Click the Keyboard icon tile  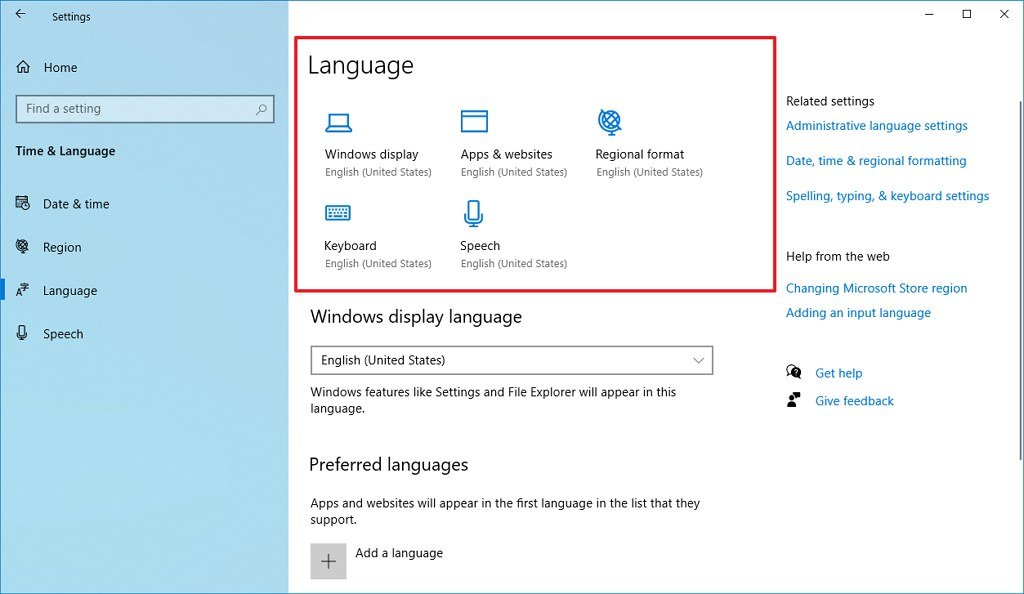338,213
